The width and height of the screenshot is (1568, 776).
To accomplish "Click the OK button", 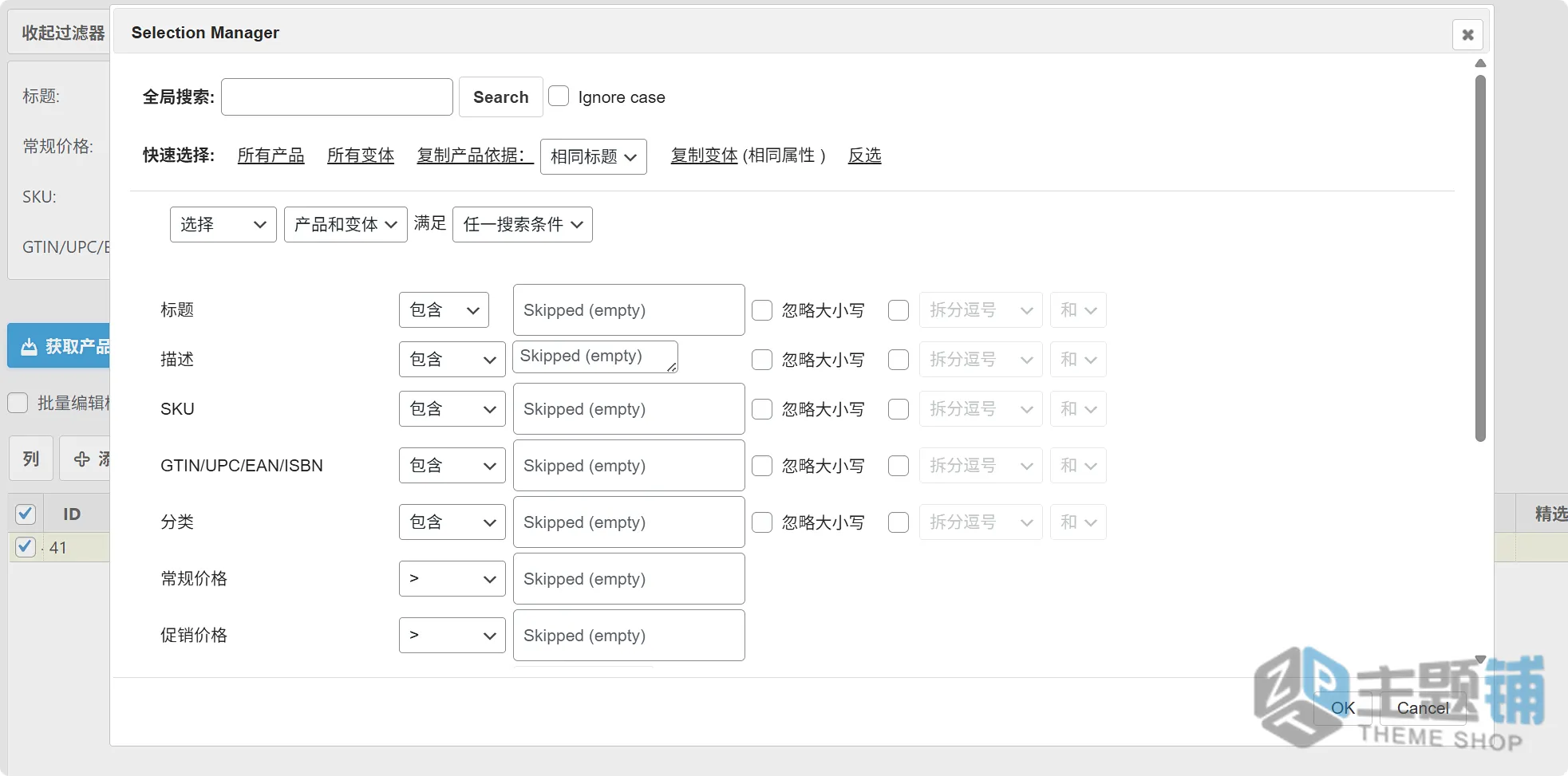I will click(x=1343, y=708).
